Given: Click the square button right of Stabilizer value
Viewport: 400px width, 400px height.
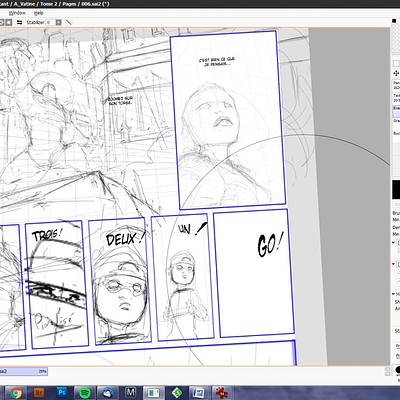Looking at the screenshot, I should pos(58,22).
